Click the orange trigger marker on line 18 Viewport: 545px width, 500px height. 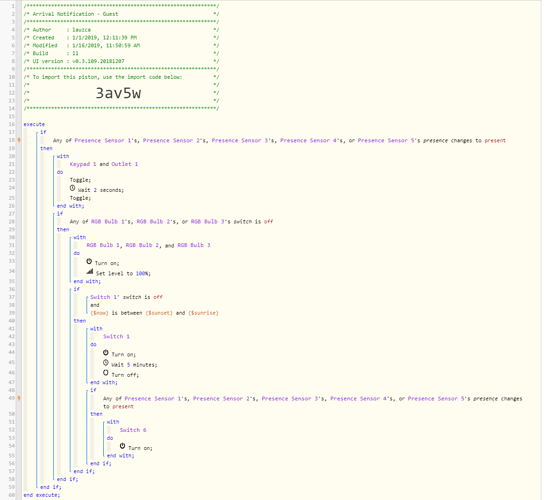[19, 140]
